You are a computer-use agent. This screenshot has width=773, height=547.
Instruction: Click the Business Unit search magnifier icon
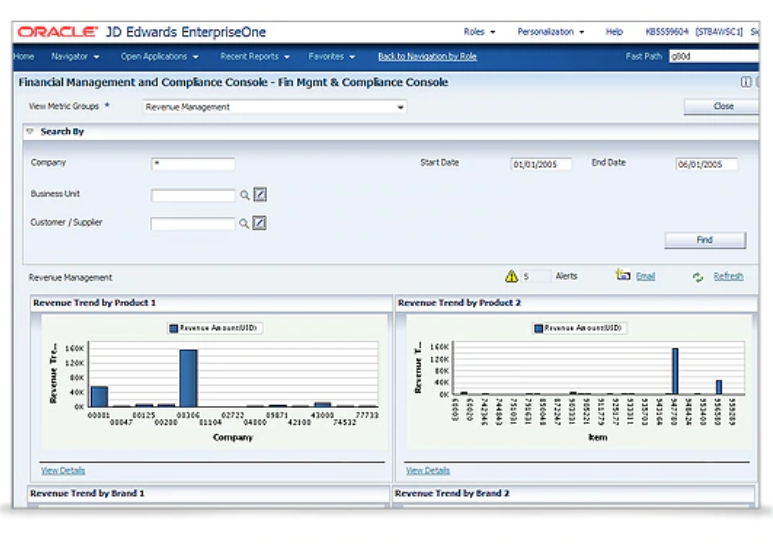[245, 195]
